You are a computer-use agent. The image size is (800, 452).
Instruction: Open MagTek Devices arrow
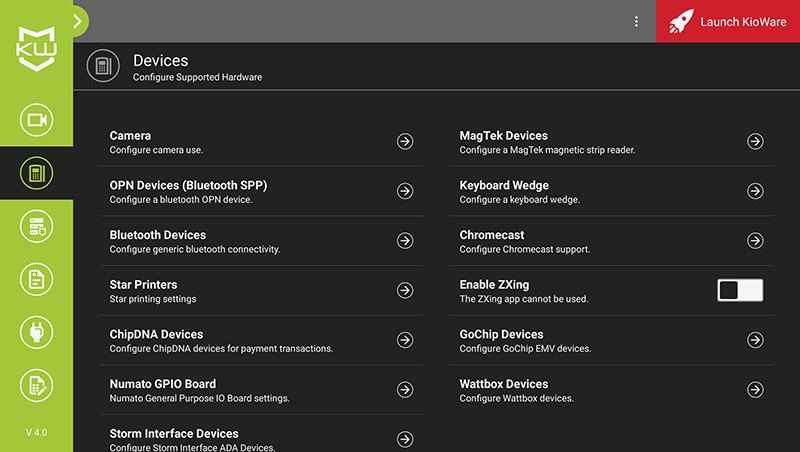click(756, 141)
